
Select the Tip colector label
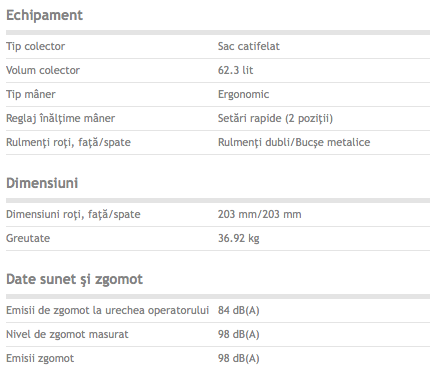(35, 46)
